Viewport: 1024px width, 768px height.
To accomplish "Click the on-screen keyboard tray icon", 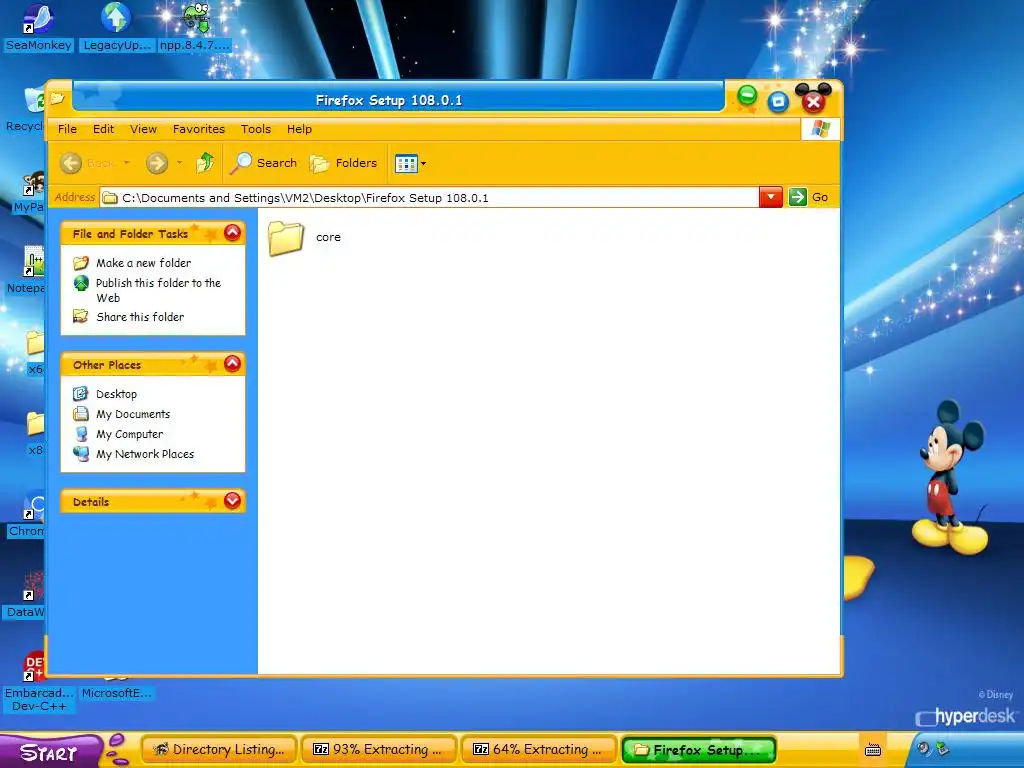I will [x=873, y=750].
